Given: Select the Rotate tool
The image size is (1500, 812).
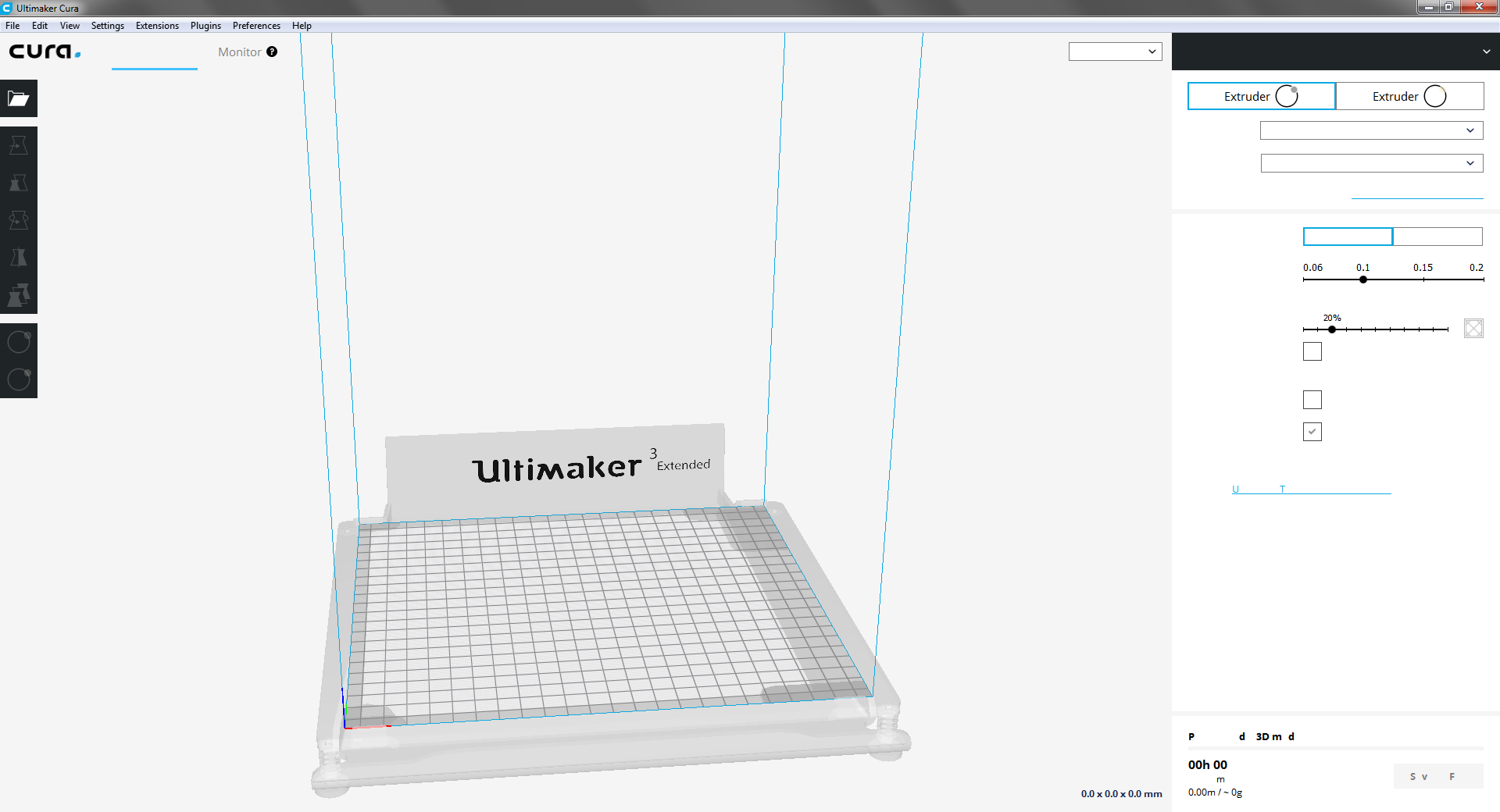Looking at the screenshot, I should pyautogui.click(x=19, y=219).
